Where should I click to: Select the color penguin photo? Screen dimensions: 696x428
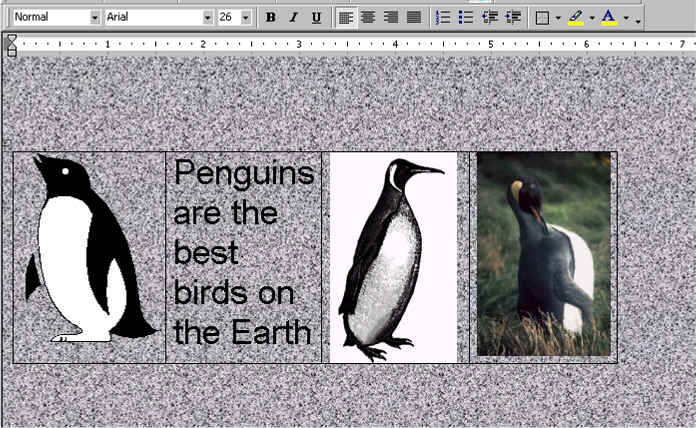coord(543,254)
